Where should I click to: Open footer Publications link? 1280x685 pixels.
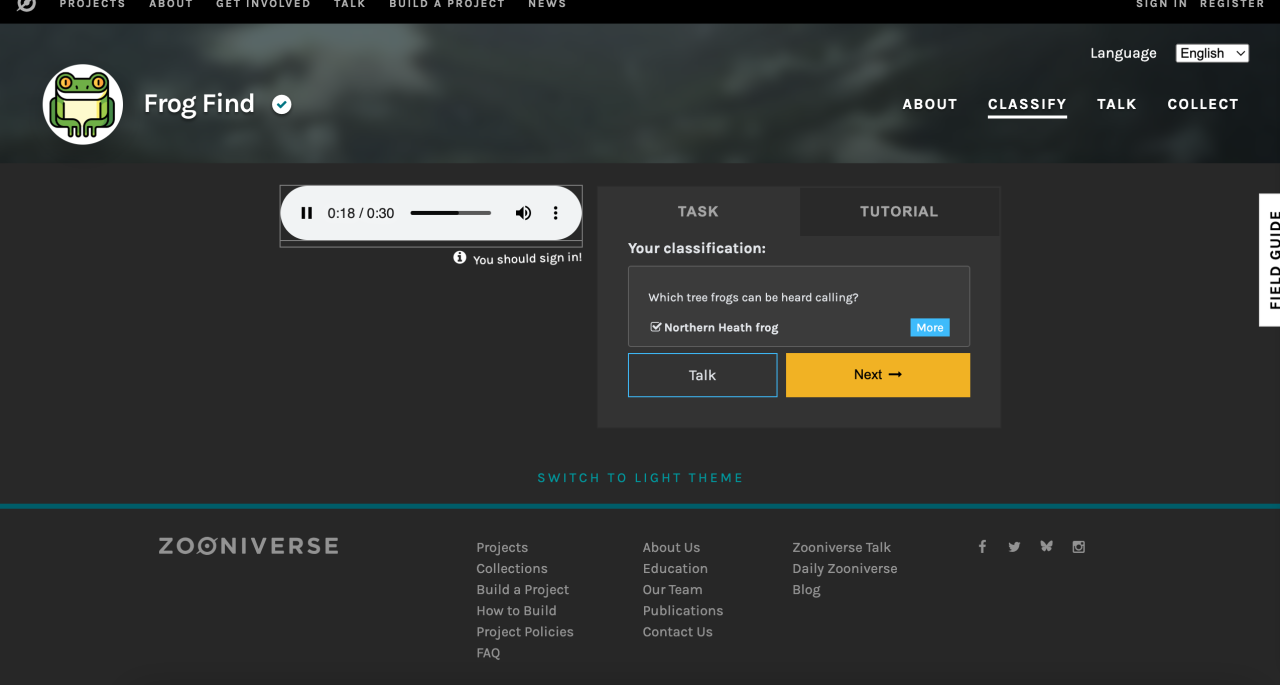pos(683,610)
